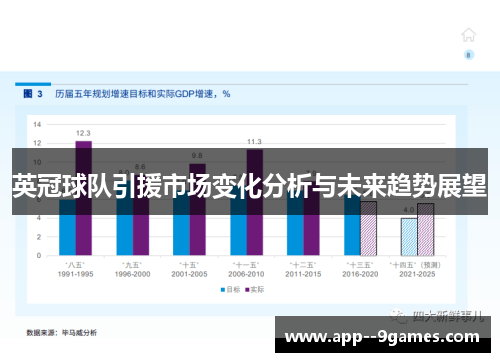Click the 12.3 bar value label
500x362 pixels.
(83, 133)
